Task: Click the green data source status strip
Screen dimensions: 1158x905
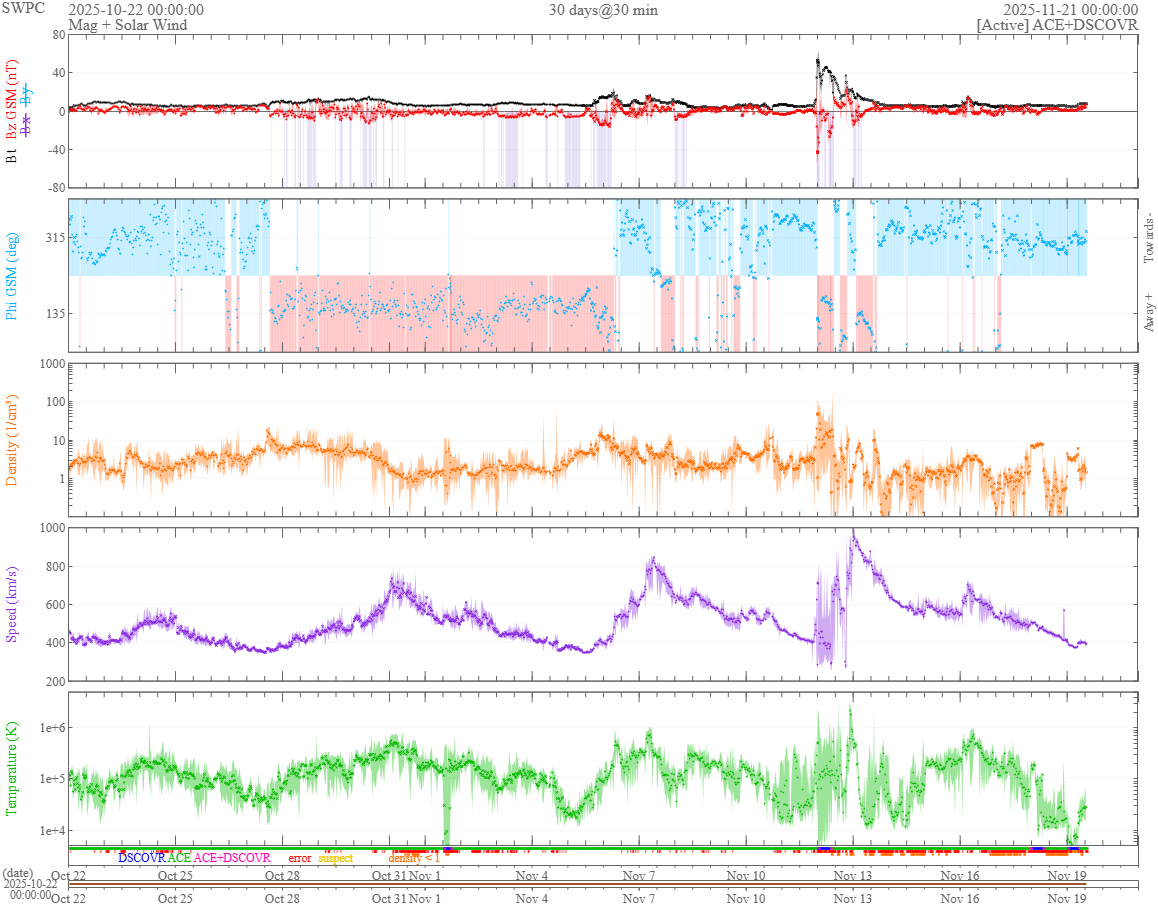Action: 577,848
